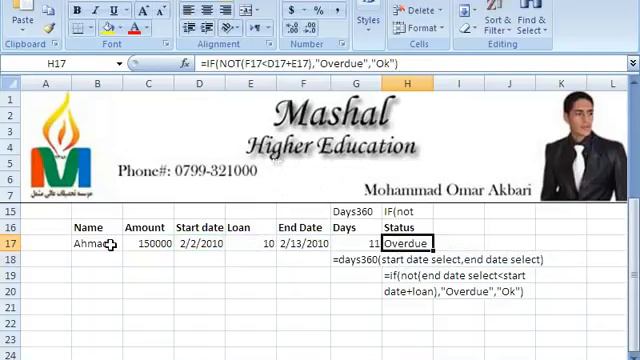Select the Days360 label cell
640x360 pixels.
[x=356, y=211]
